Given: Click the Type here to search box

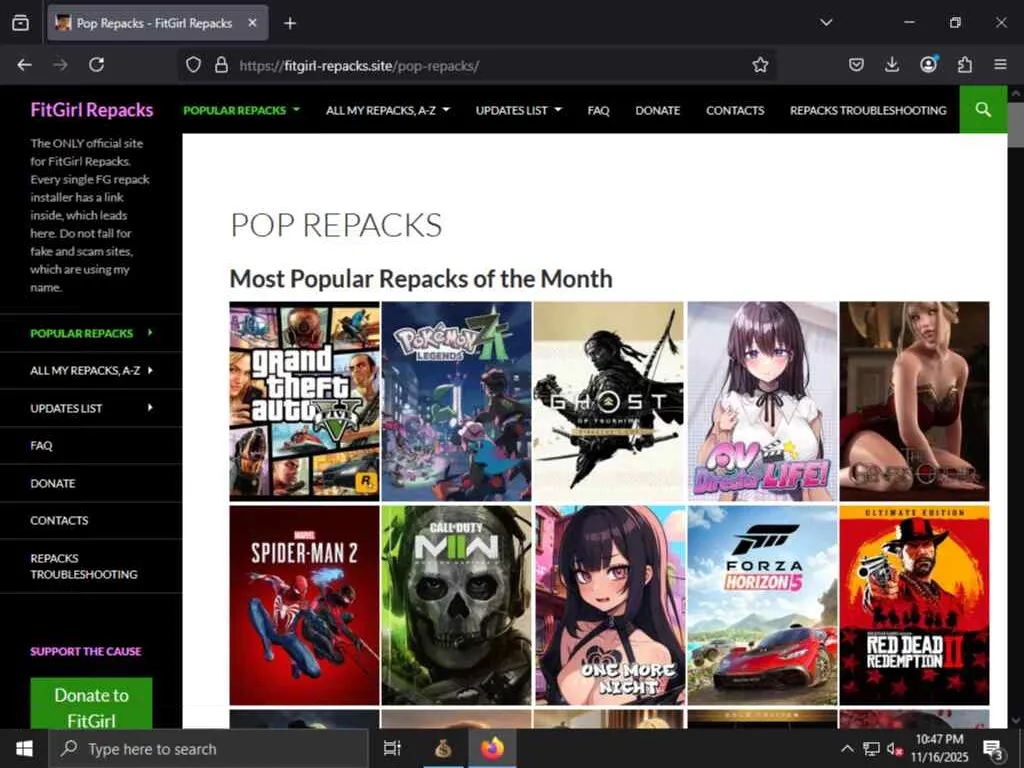Looking at the screenshot, I should click(x=209, y=749).
